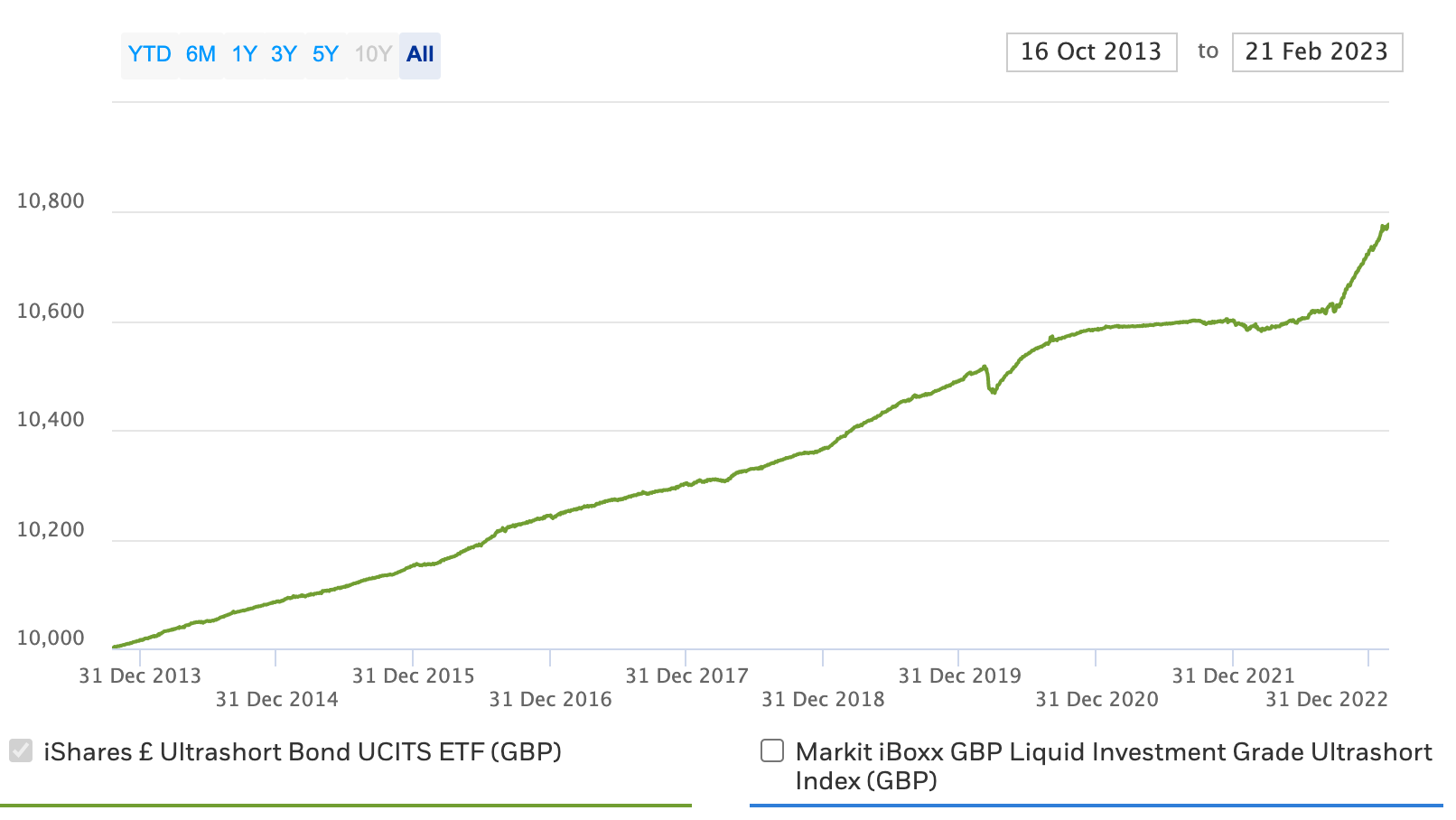Click the Markit iBoxx Index legend label
Viewport: 1456px width, 820px height.
[x=1113, y=766]
